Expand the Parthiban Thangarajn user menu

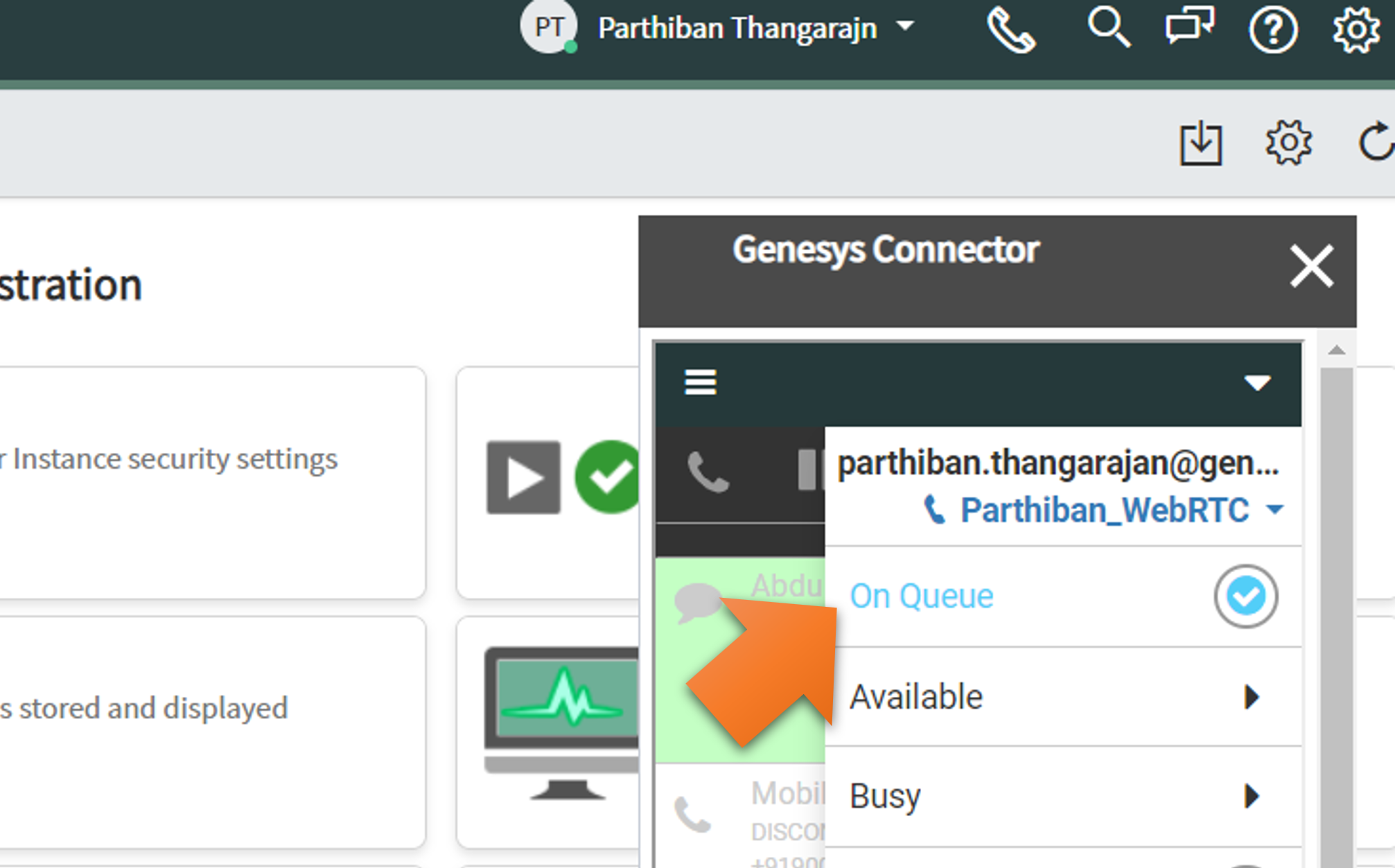[x=755, y=28]
